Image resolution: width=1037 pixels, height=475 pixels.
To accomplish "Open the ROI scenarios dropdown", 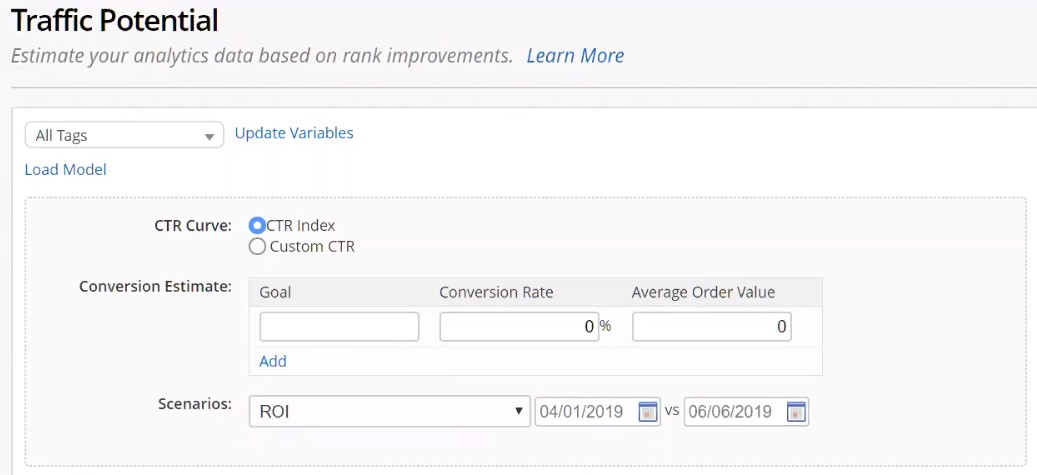I will [390, 411].
